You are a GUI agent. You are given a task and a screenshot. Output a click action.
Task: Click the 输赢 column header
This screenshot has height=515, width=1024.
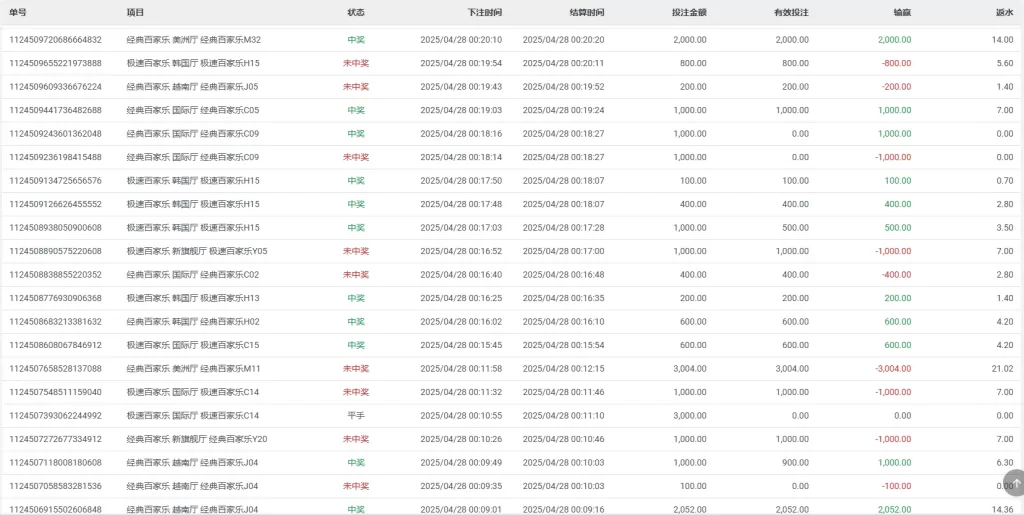tap(903, 12)
